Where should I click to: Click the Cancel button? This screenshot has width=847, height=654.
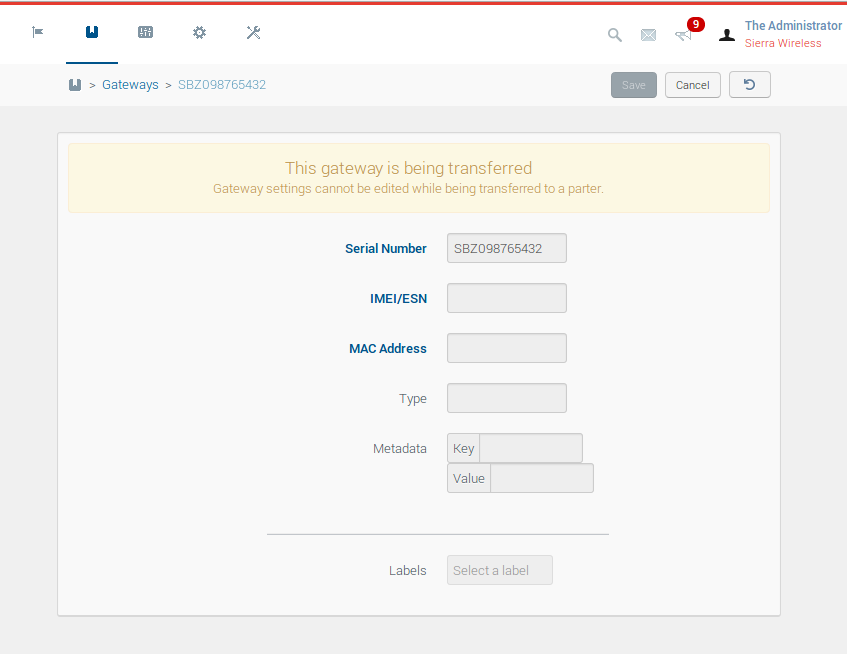693,85
